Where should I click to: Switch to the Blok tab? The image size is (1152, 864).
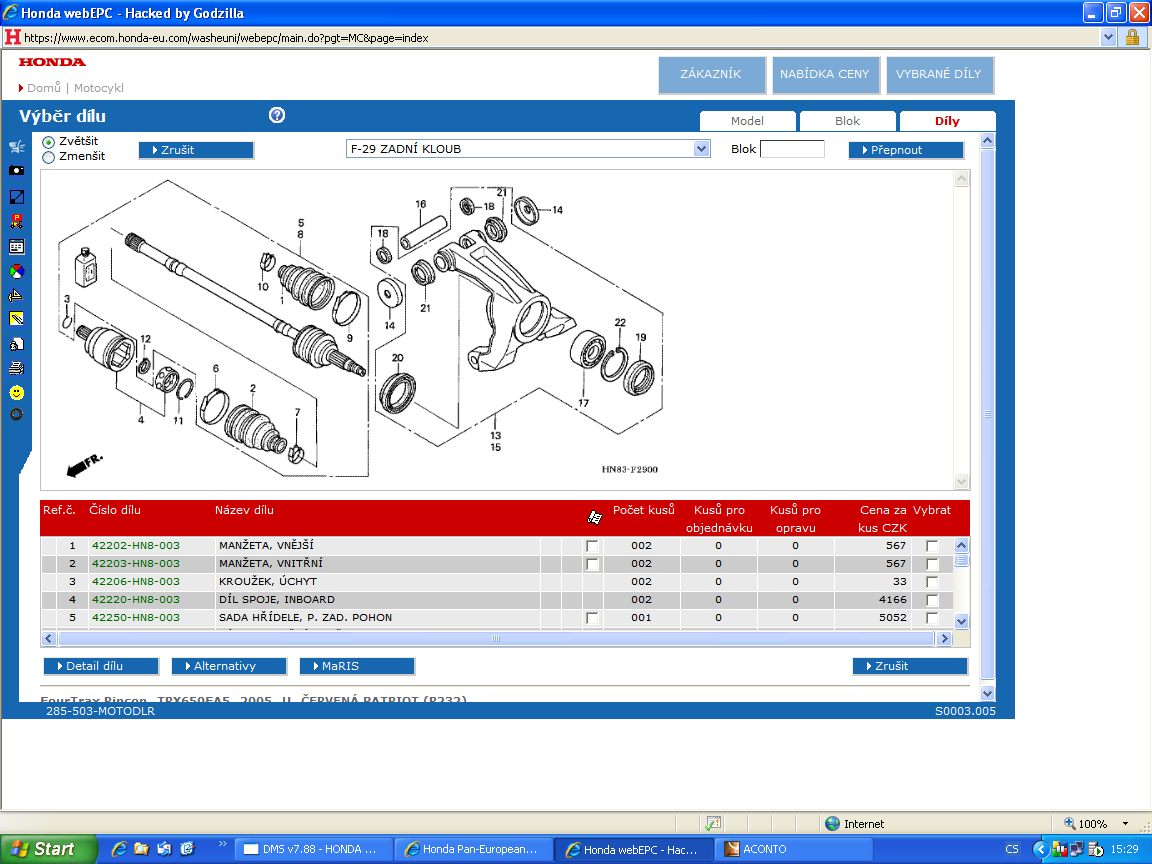click(x=847, y=121)
